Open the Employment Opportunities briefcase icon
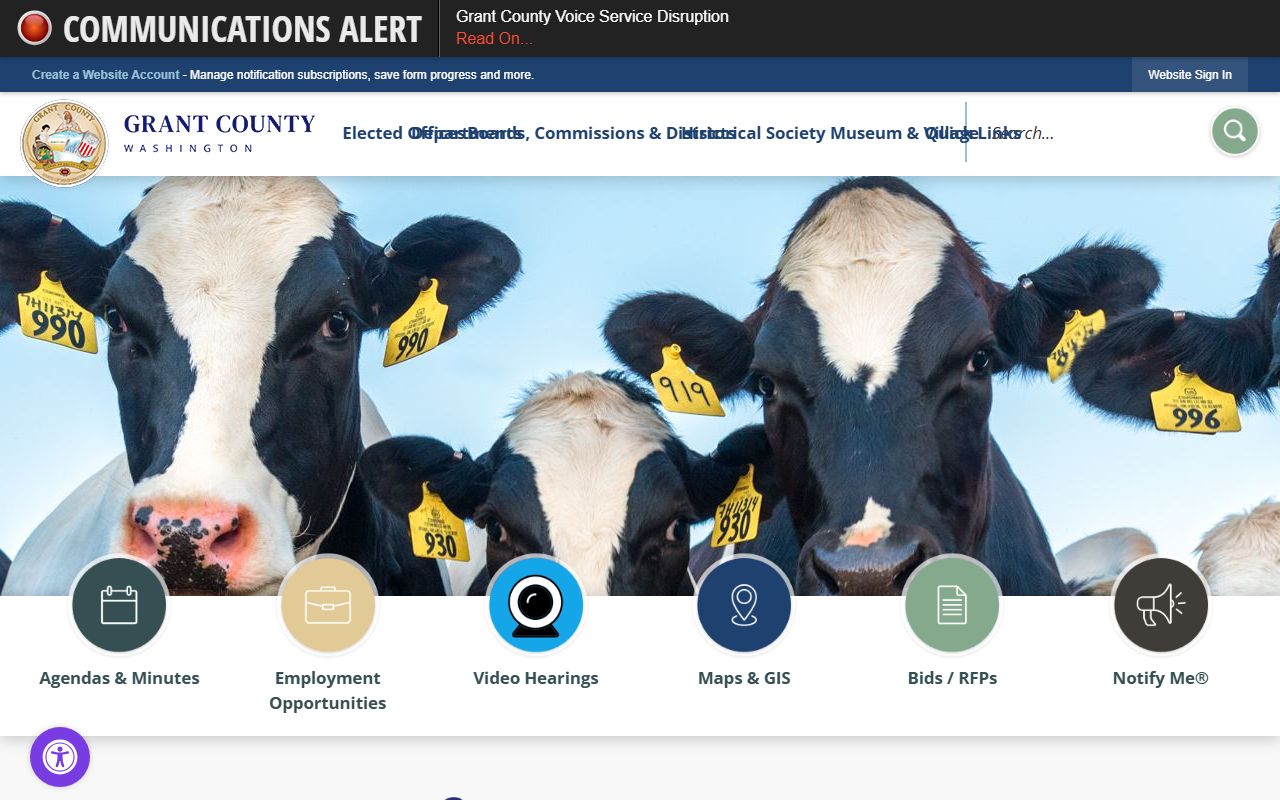The height and width of the screenshot is (800, 1280). (328, 605)
